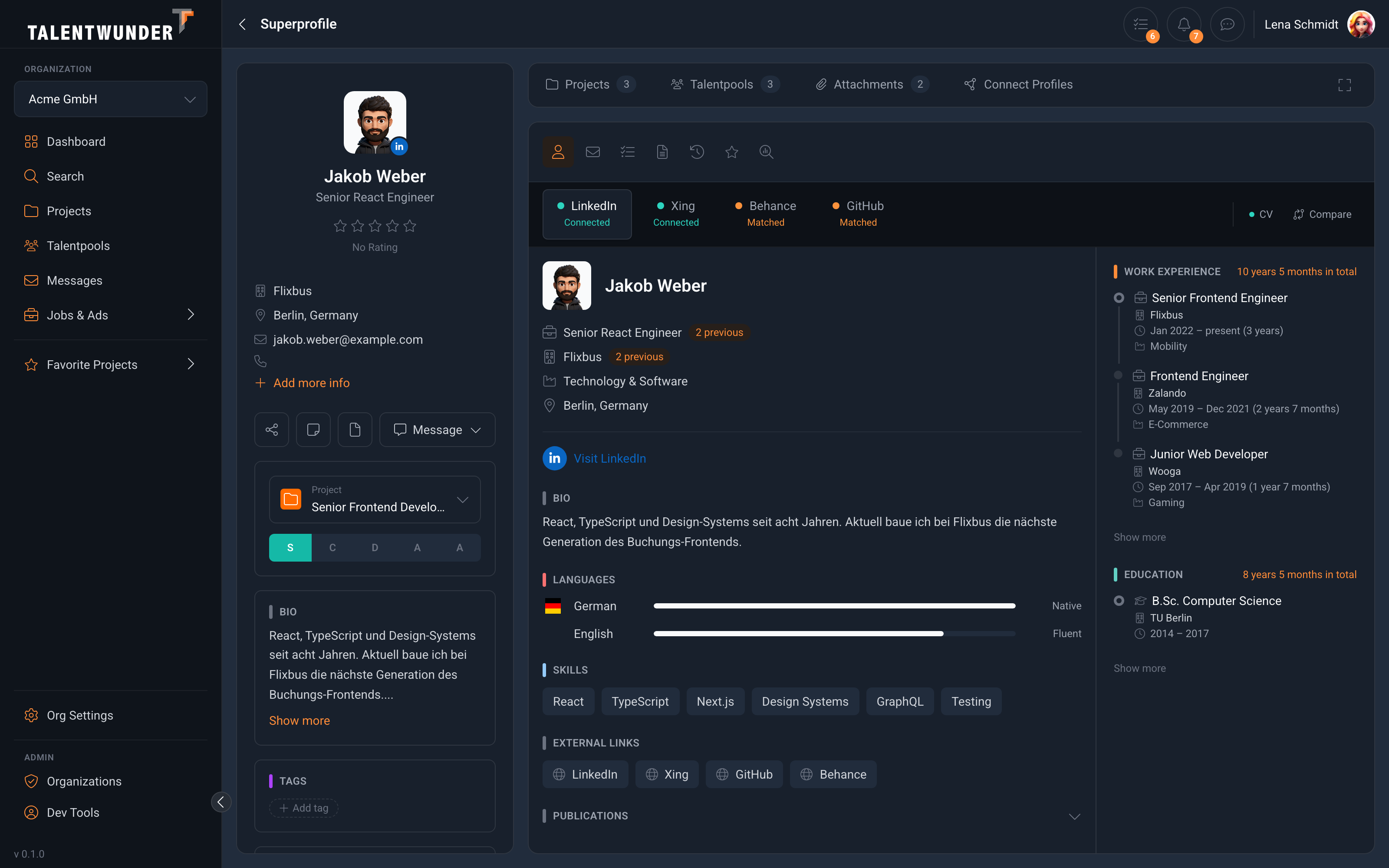Open Acme GmbH organization dropdown
The height and width of the screenshot is (868, 1389).
coord(110,99)
